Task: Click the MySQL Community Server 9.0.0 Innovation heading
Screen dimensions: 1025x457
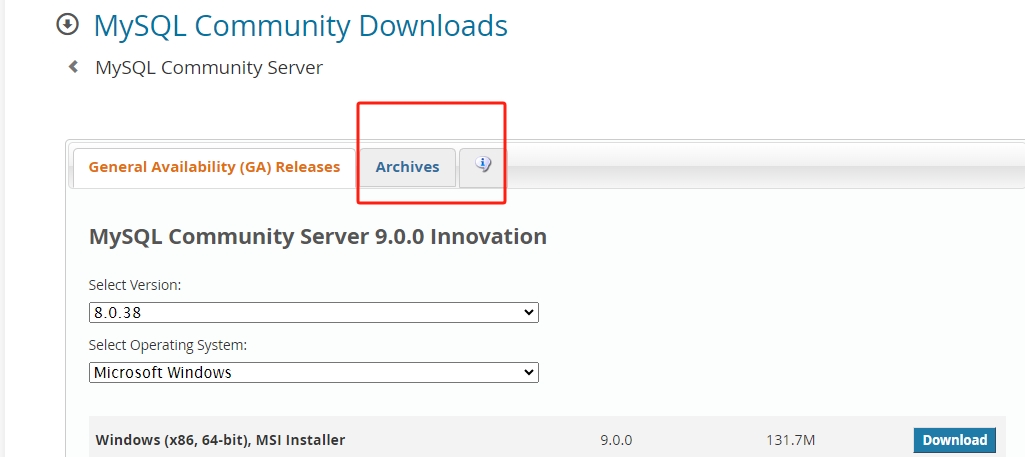Action: pyautogui.click(x=318, y=236)
